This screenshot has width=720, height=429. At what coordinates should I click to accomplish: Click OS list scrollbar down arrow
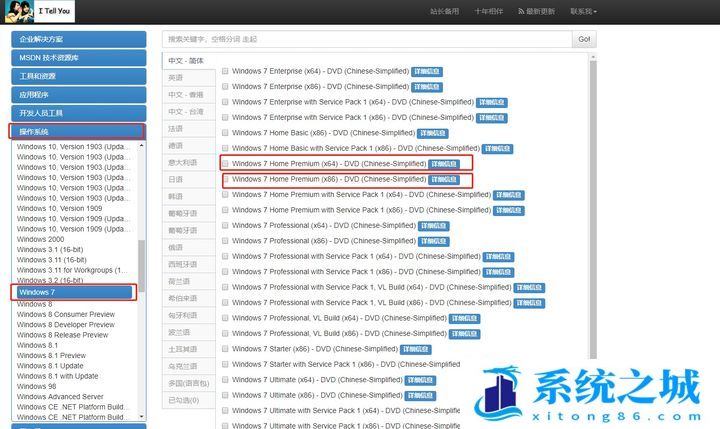coord(141,416)
